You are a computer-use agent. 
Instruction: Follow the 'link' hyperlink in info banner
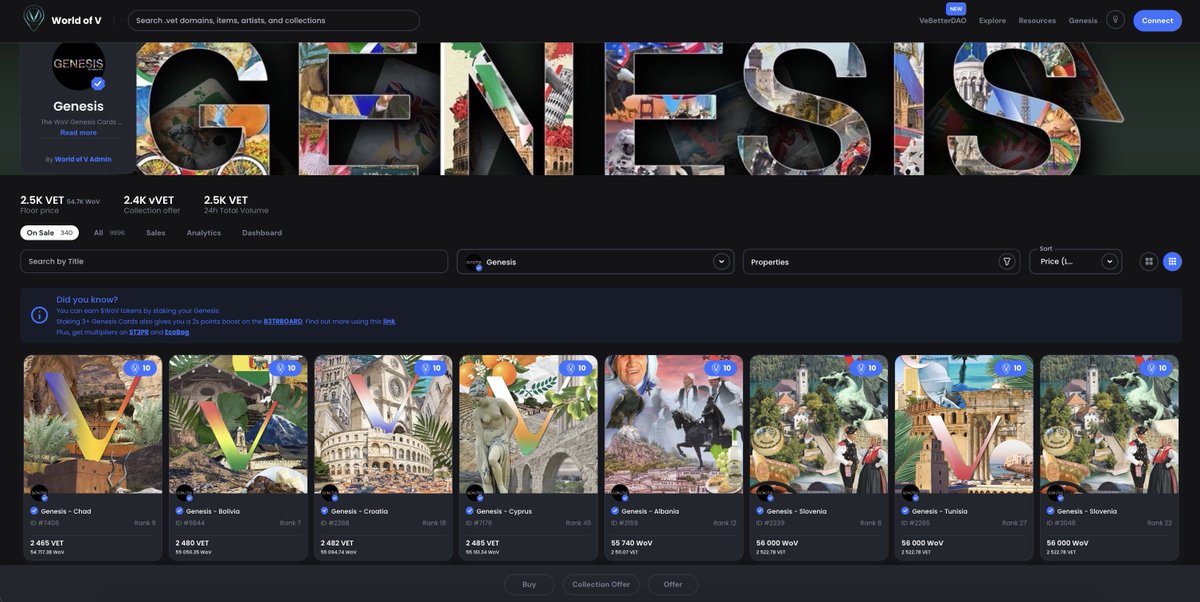(x=389, y=321)
